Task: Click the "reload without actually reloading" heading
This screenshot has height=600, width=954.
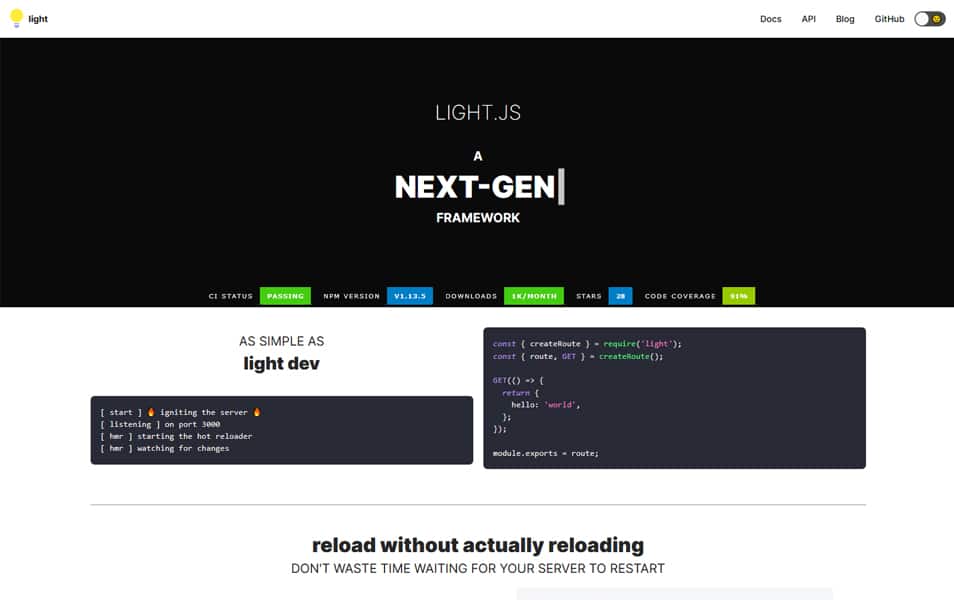Action: [x=477, y=545]
